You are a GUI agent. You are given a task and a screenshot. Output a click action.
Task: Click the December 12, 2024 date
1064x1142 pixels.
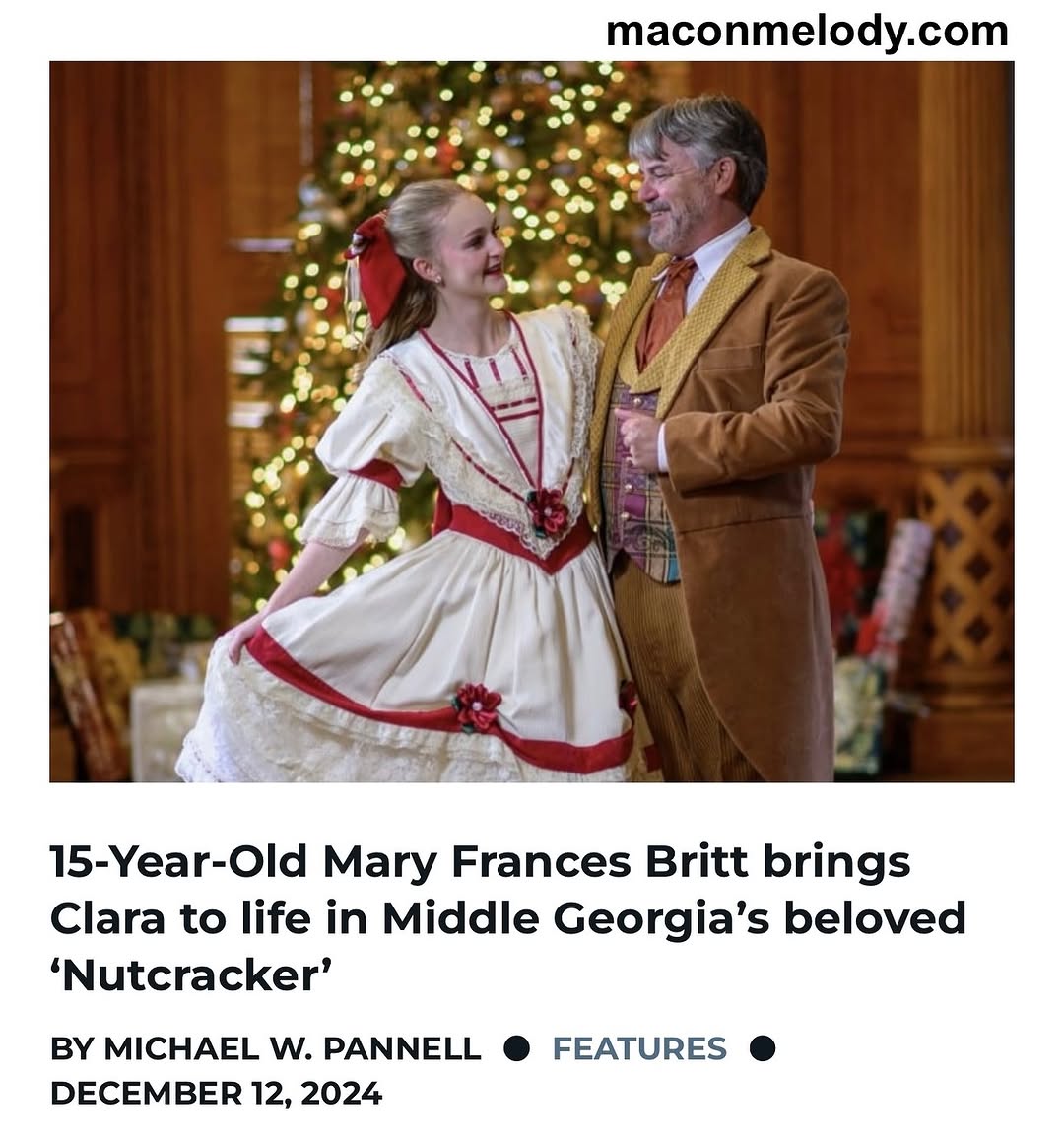click(217, 1093)
